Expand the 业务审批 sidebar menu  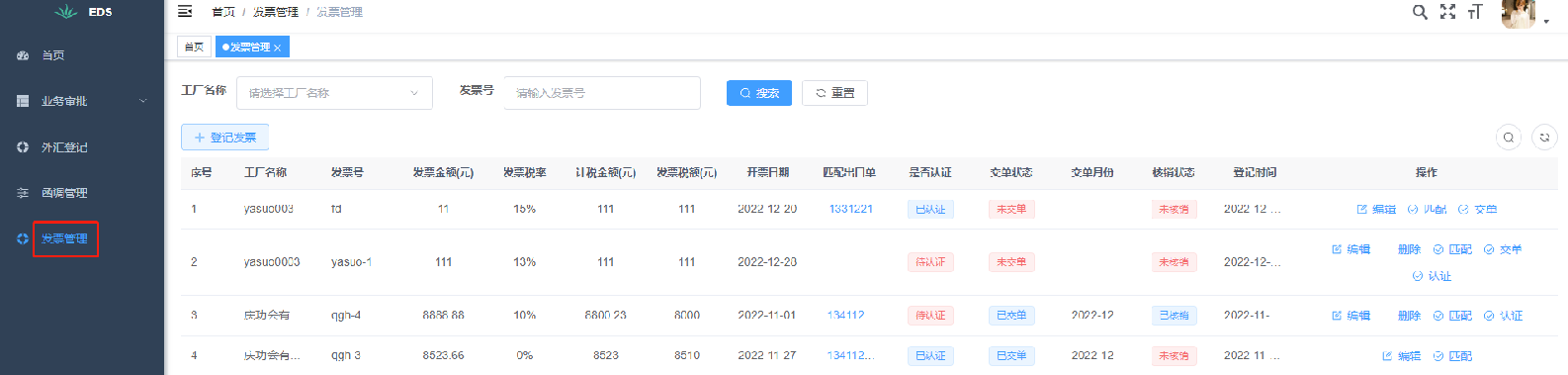click(82, 101)
